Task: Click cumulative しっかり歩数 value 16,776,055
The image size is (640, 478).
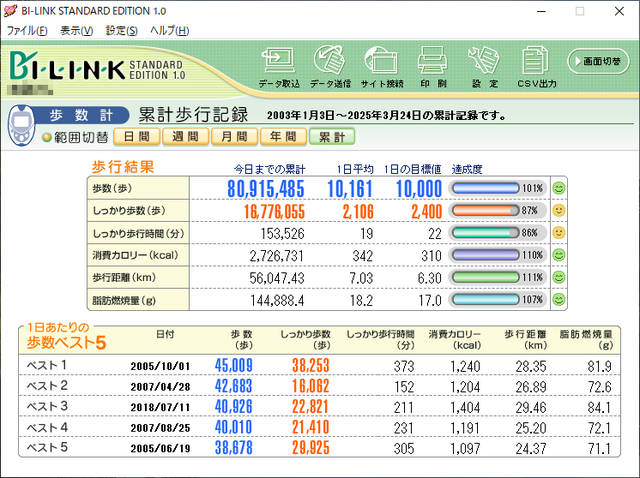Action: tap(274, 211)
